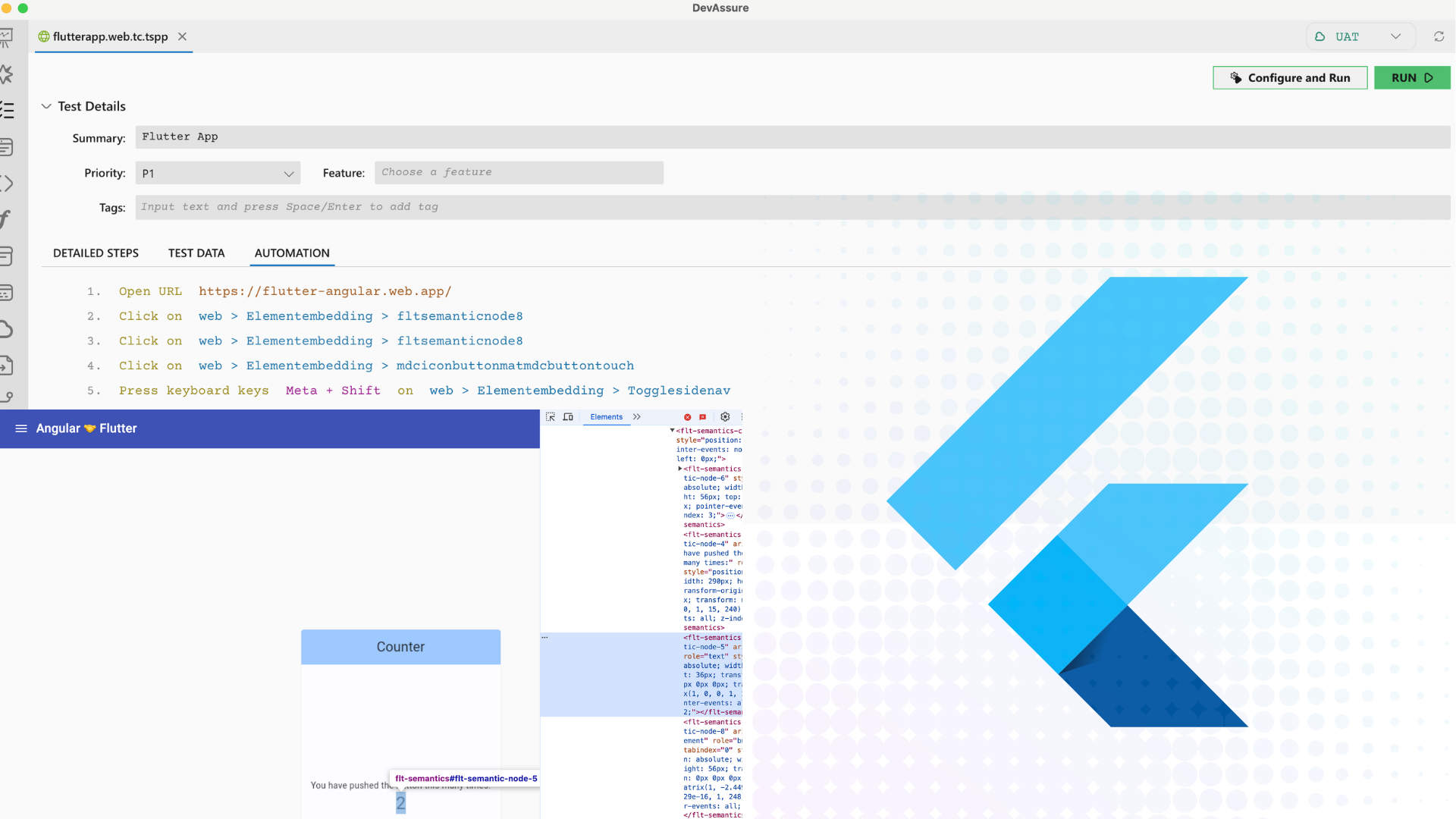Screen dimensions: 1456x819
Task: Toggle test case file close button
Action: pos(181,37)
